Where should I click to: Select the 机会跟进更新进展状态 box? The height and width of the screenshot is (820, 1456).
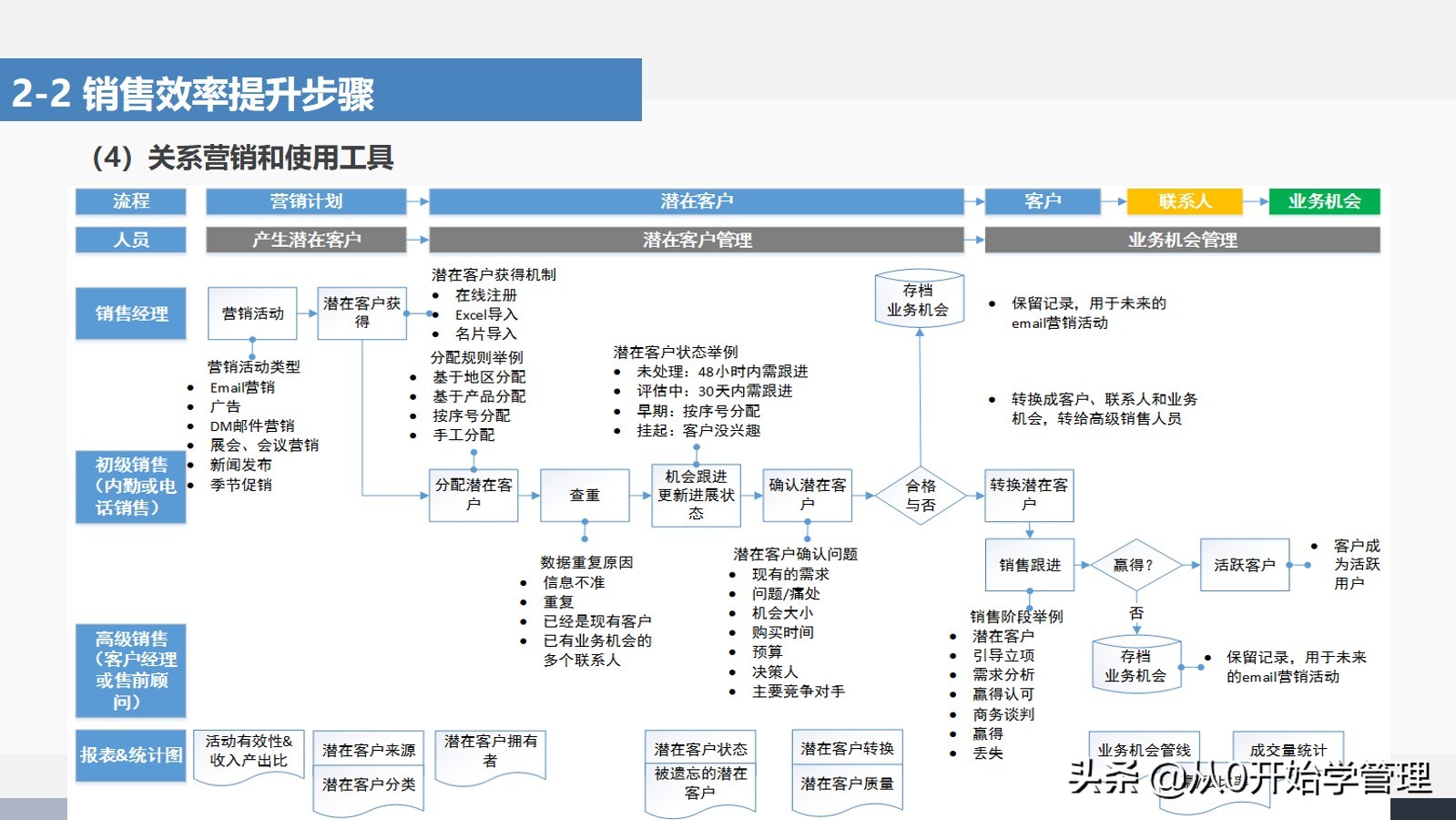point(697,495)
